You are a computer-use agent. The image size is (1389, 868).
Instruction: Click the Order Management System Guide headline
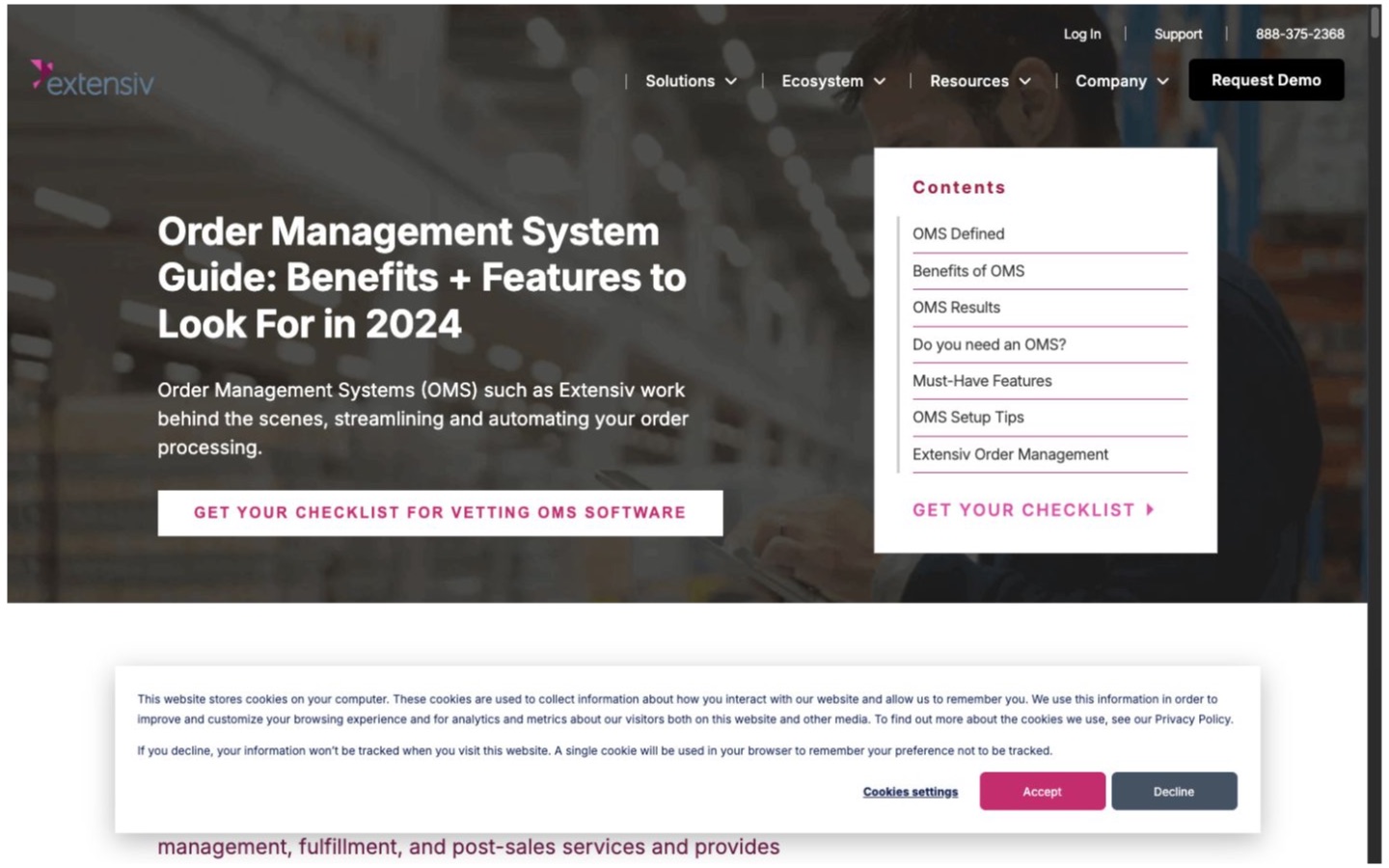422,278
